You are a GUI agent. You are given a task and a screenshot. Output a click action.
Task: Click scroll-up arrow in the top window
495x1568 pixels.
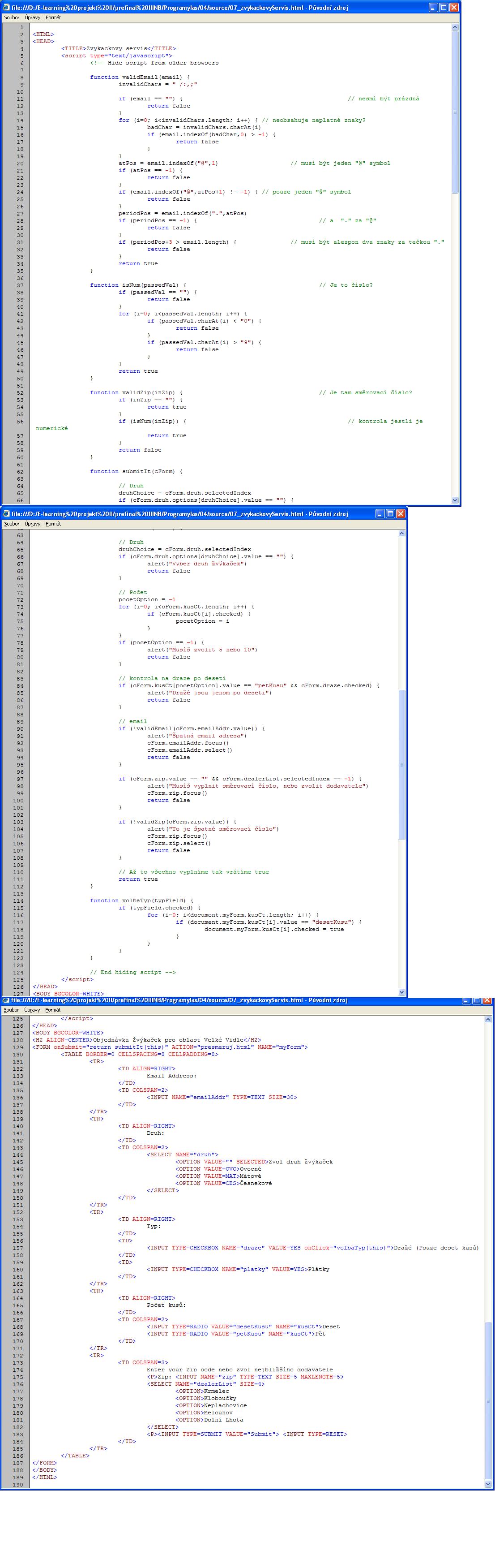[x=455, y=27]
